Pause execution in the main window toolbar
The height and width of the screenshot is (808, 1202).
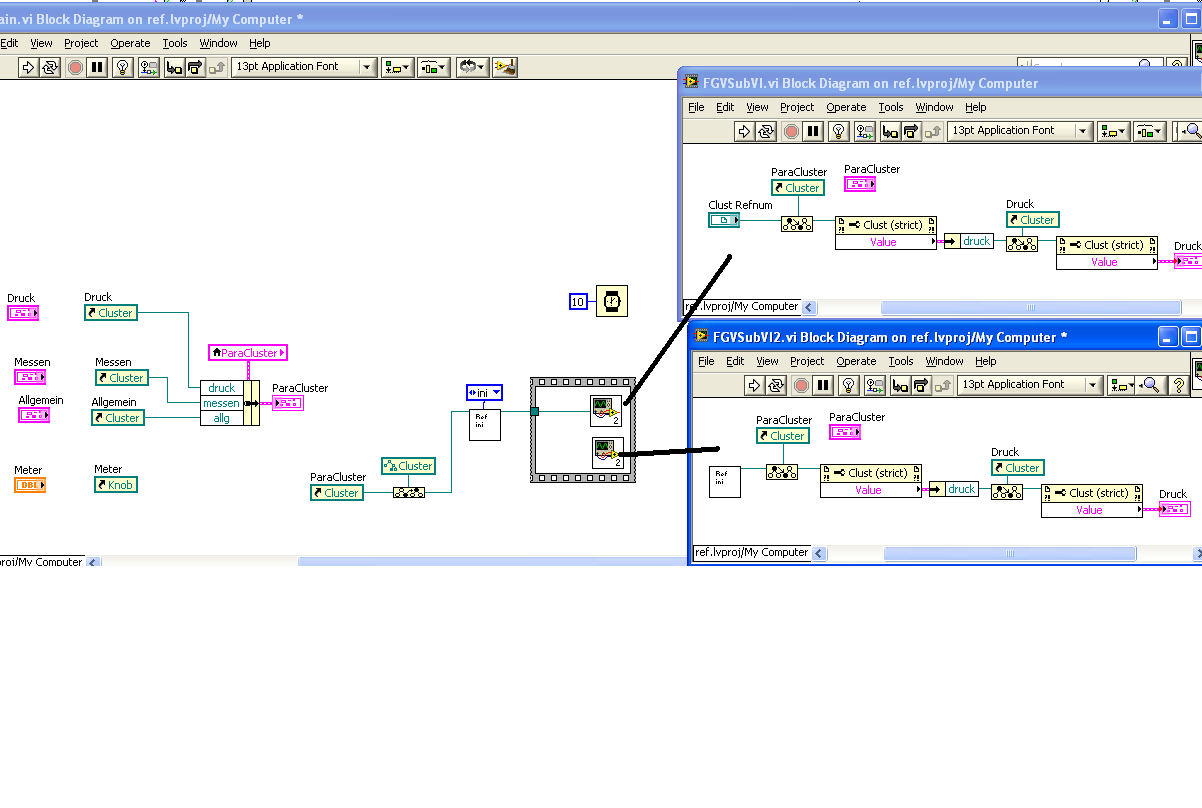click(x=97, y=67)
